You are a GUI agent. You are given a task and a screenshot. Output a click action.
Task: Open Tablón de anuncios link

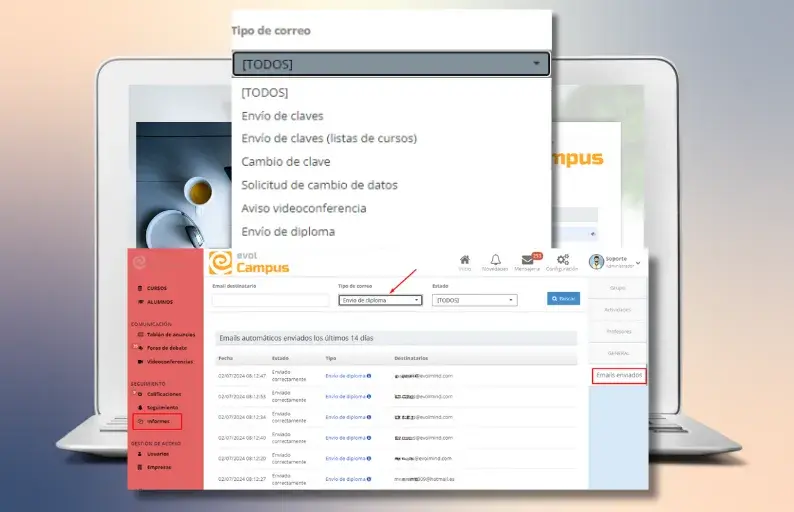click(x=171, y=335)
